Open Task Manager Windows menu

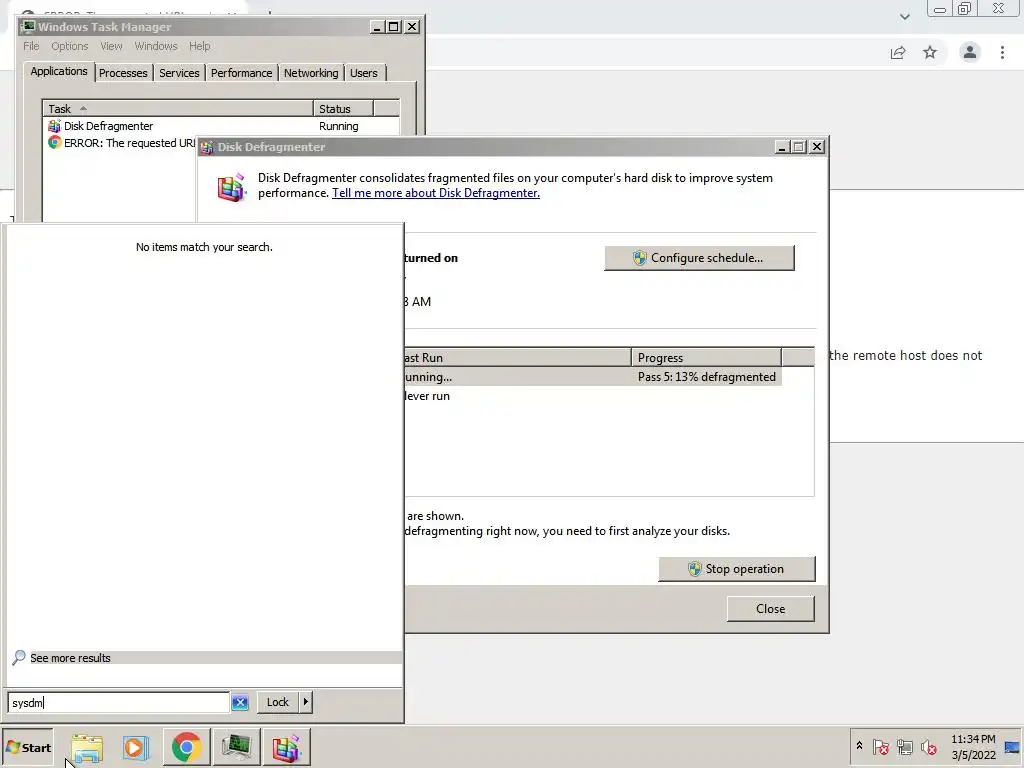point(155,46)
